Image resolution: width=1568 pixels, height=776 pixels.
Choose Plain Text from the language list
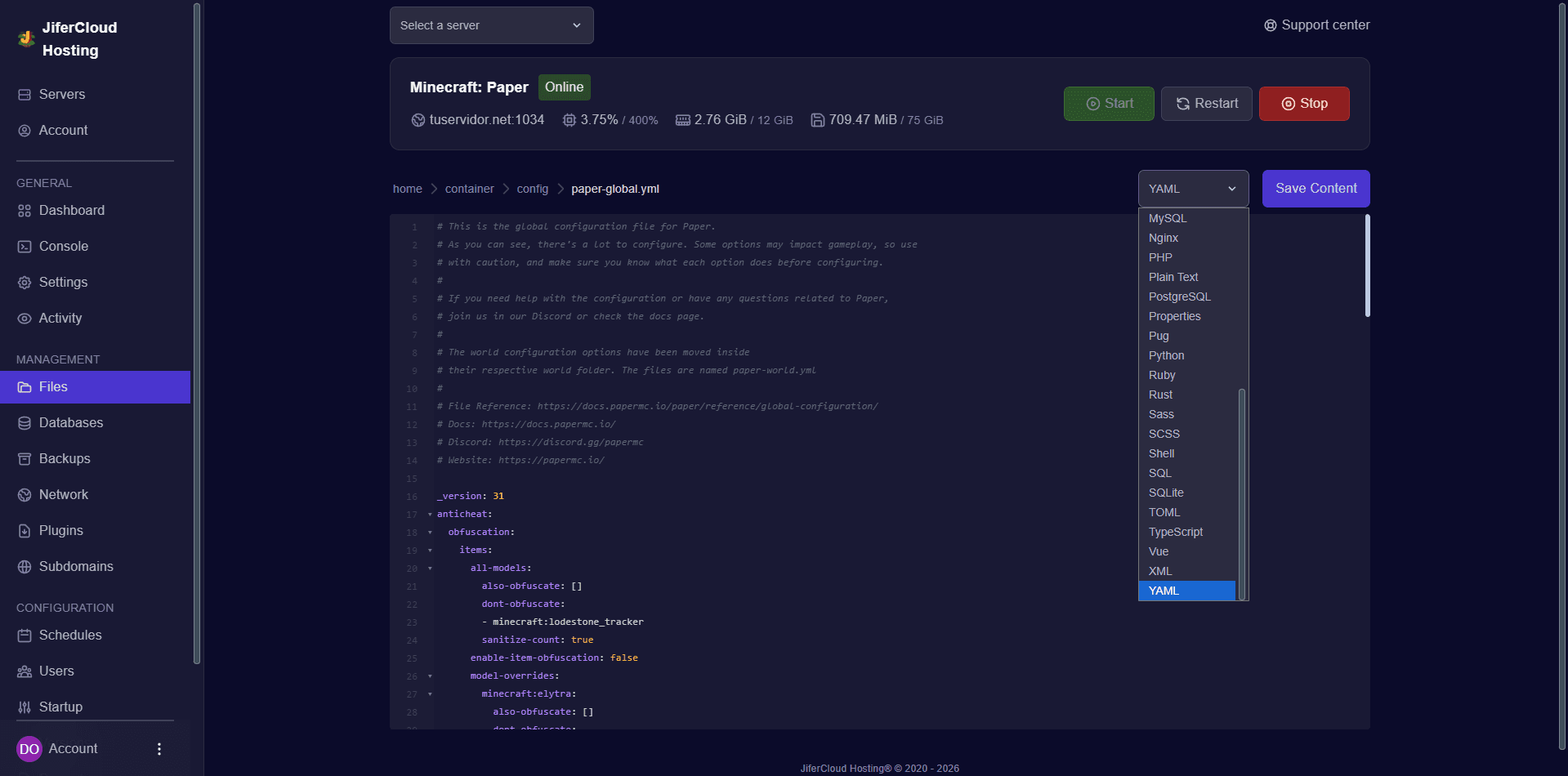coord(1187,277)
